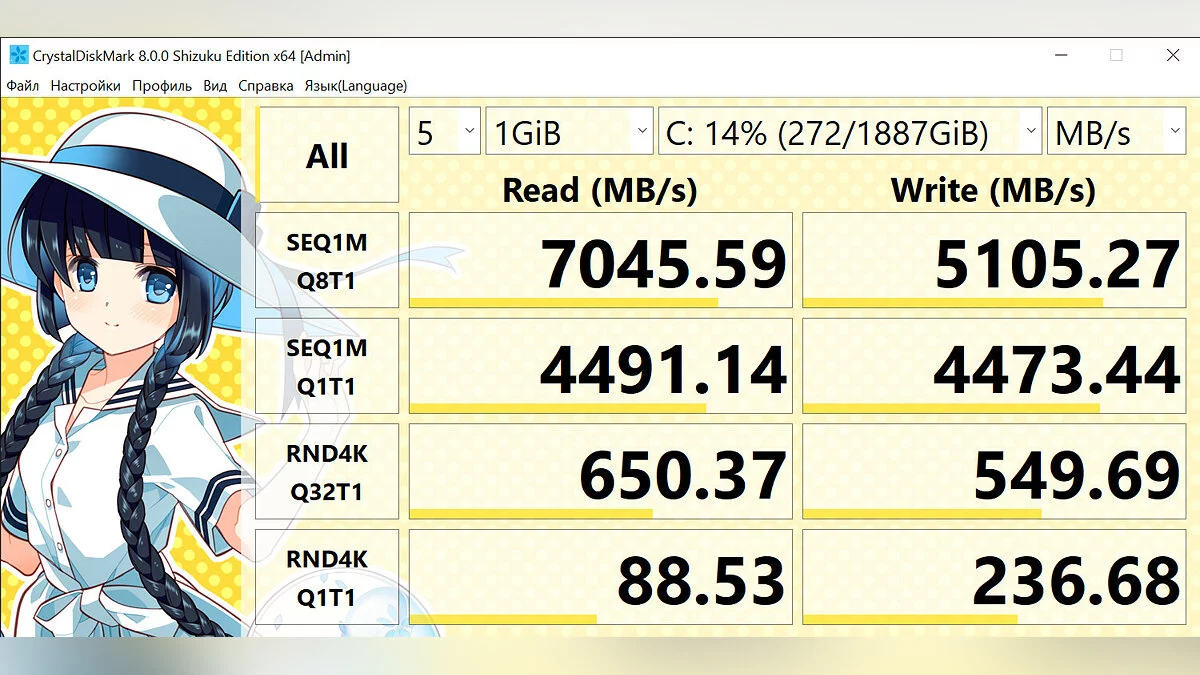Run the RND4K Q1T1 test
1200x675 pixels.
tap(327, 577)
